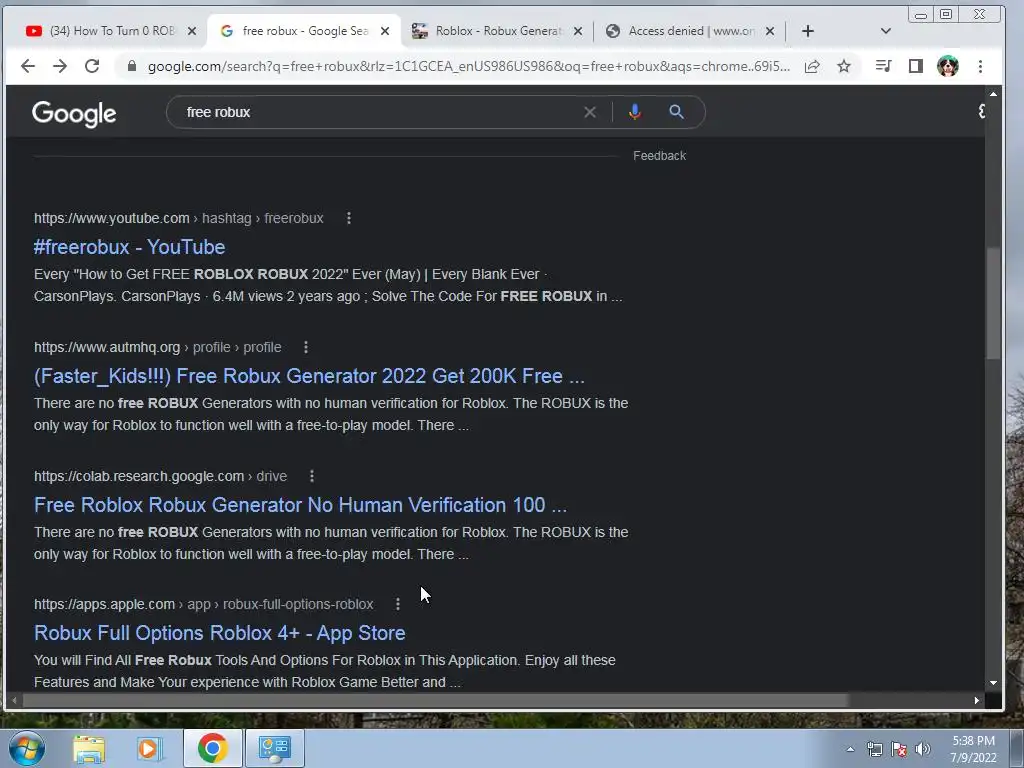
Task: Open 'Free Roblox Robux Generator No Human Verification' result
Action: (x=300, y=505)
